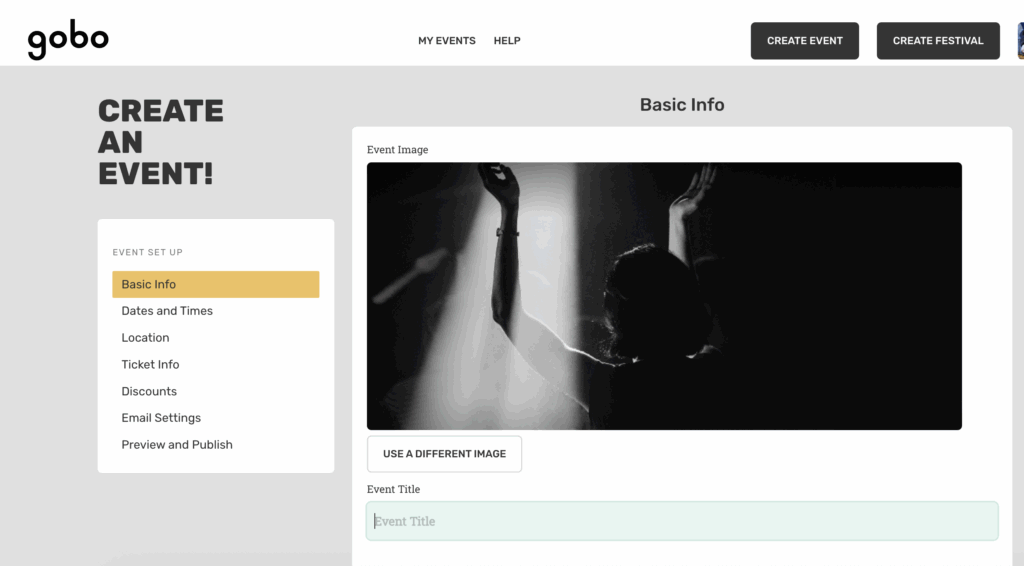This screenshot has height=566, width=1024.
Task: Click the gobo logo
Action: (x=68, y=39)
